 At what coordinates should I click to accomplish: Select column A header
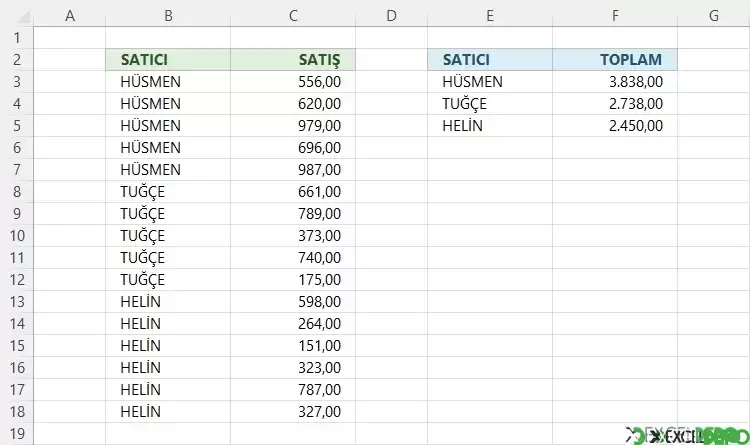[x=70, y=16]
